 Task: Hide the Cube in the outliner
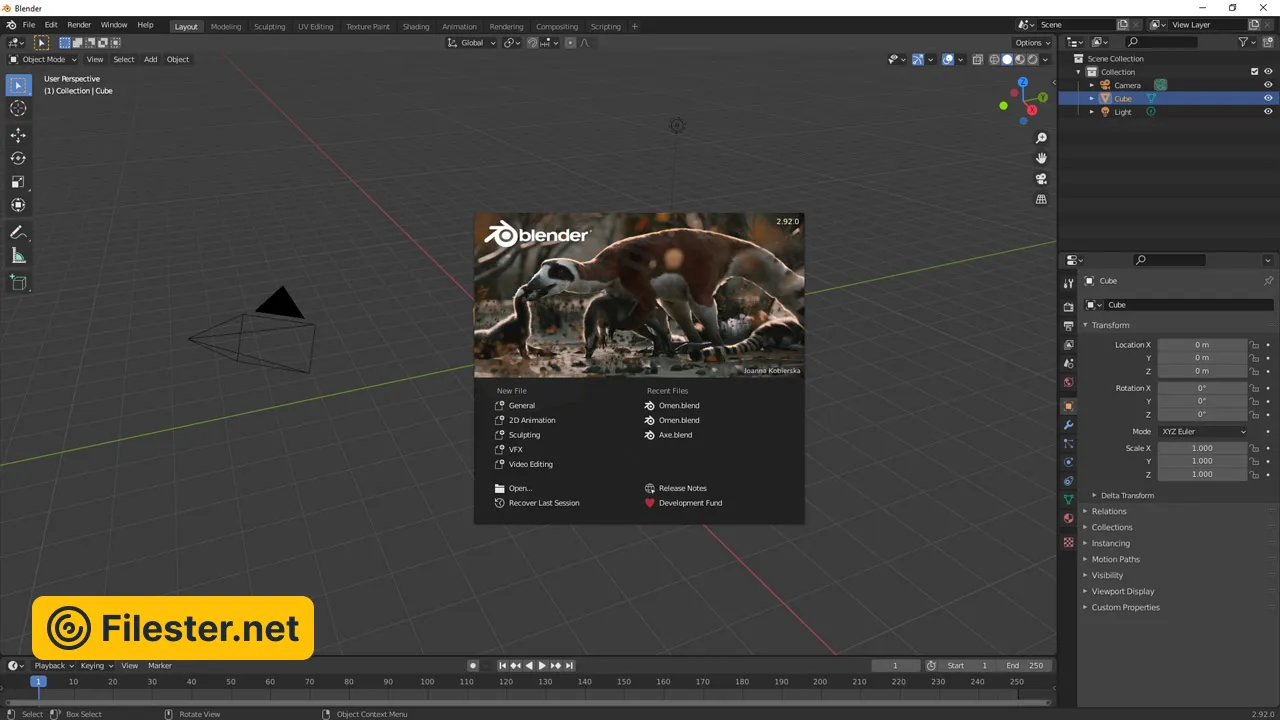1268,99
